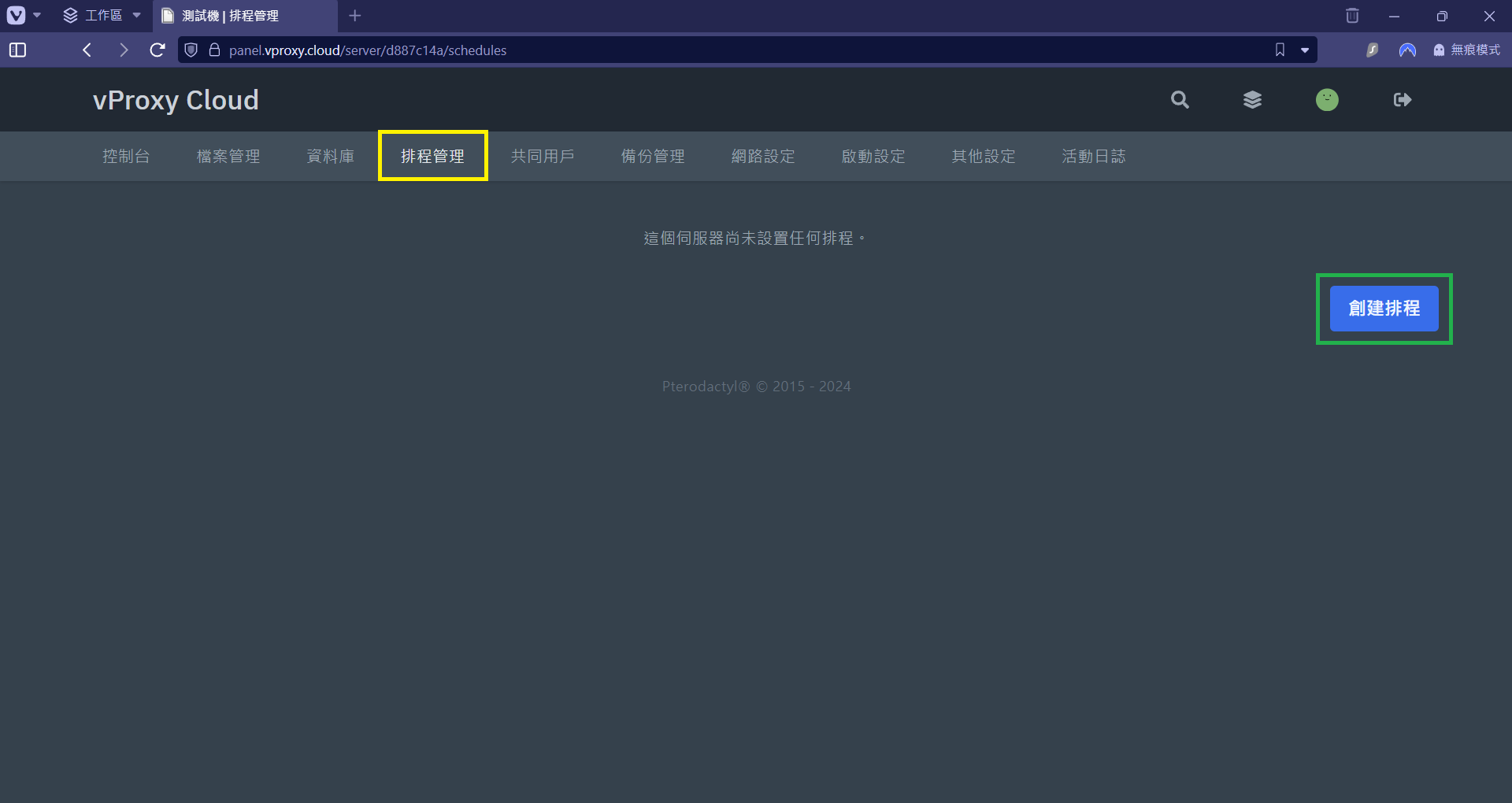This screenshot has width=1512, height=803.
Task: Open the 檔案管理 tab
Action: 228,157
